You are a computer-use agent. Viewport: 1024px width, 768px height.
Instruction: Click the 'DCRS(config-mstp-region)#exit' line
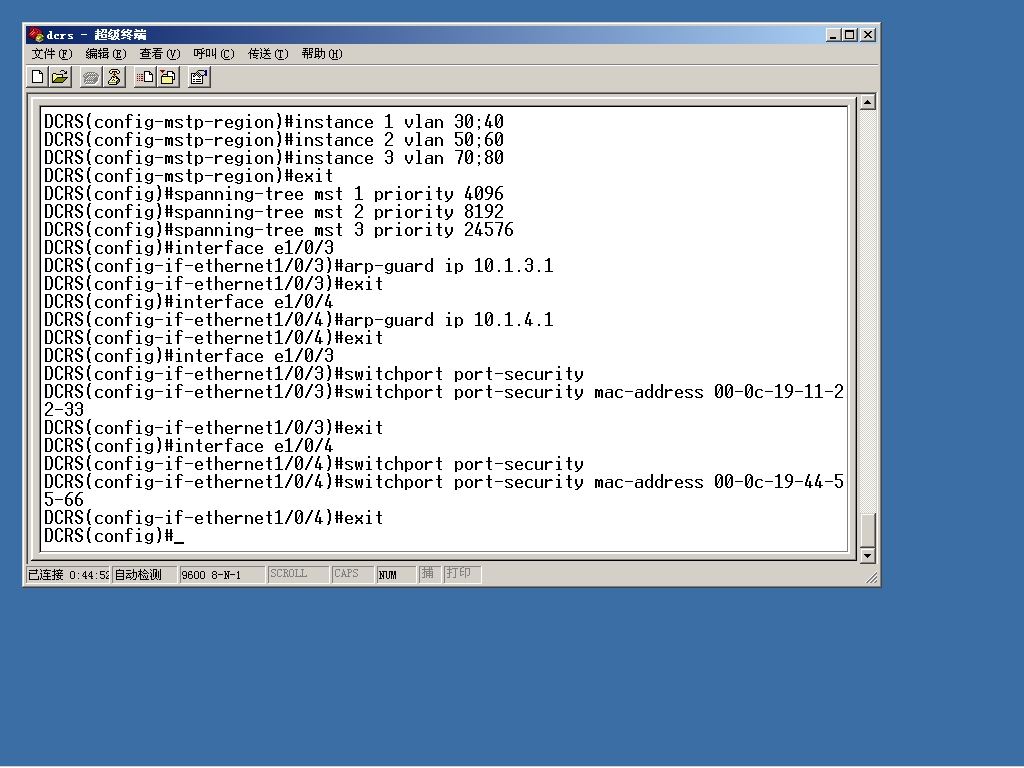[189, 176]
